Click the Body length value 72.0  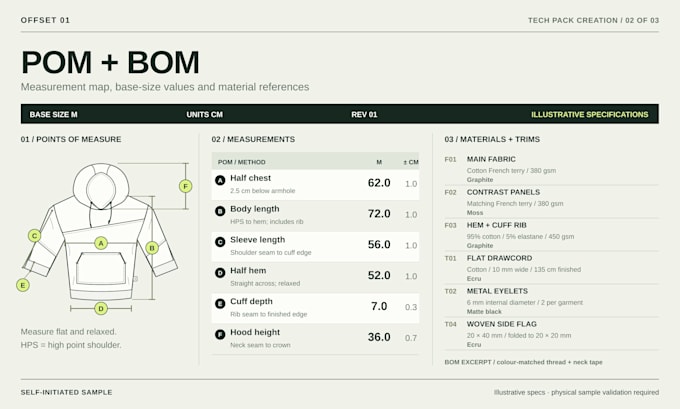[x=379, y=214]
